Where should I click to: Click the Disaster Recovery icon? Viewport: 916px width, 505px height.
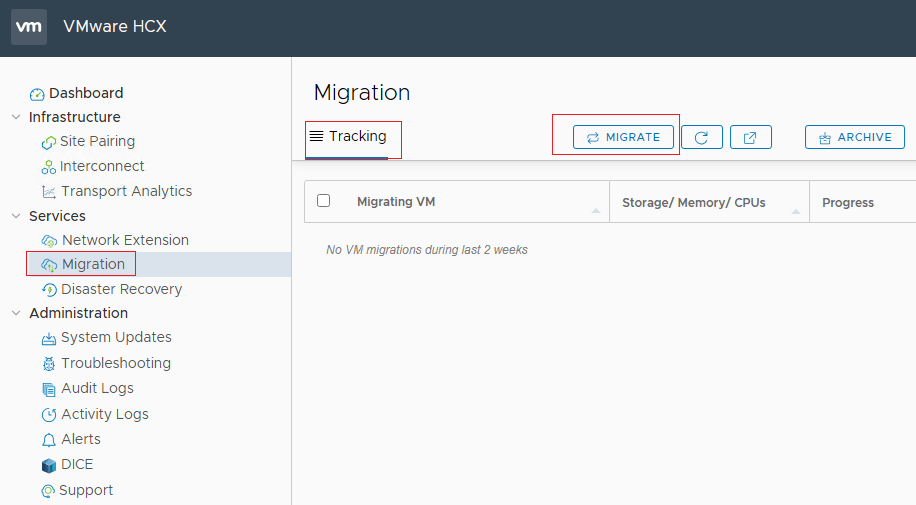49,290
